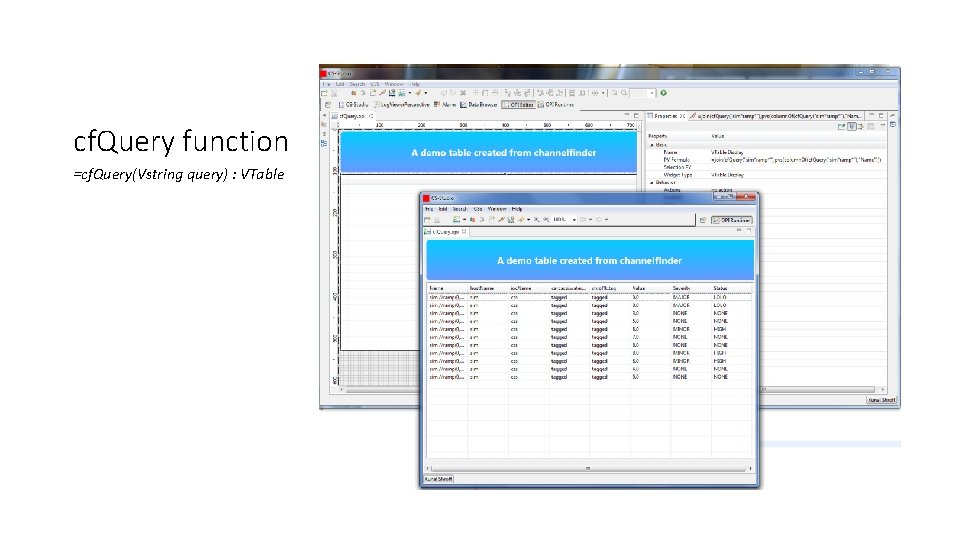Switch to CS-Studio perspective button

[353, 105]
